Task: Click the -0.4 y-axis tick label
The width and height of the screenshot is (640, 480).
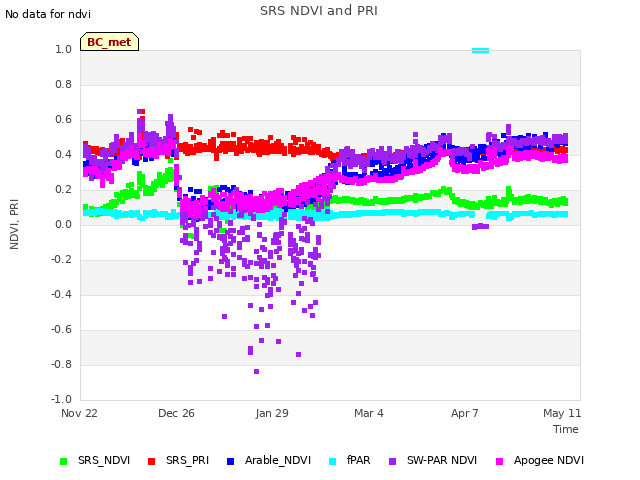Action: (x=61, y=295)
